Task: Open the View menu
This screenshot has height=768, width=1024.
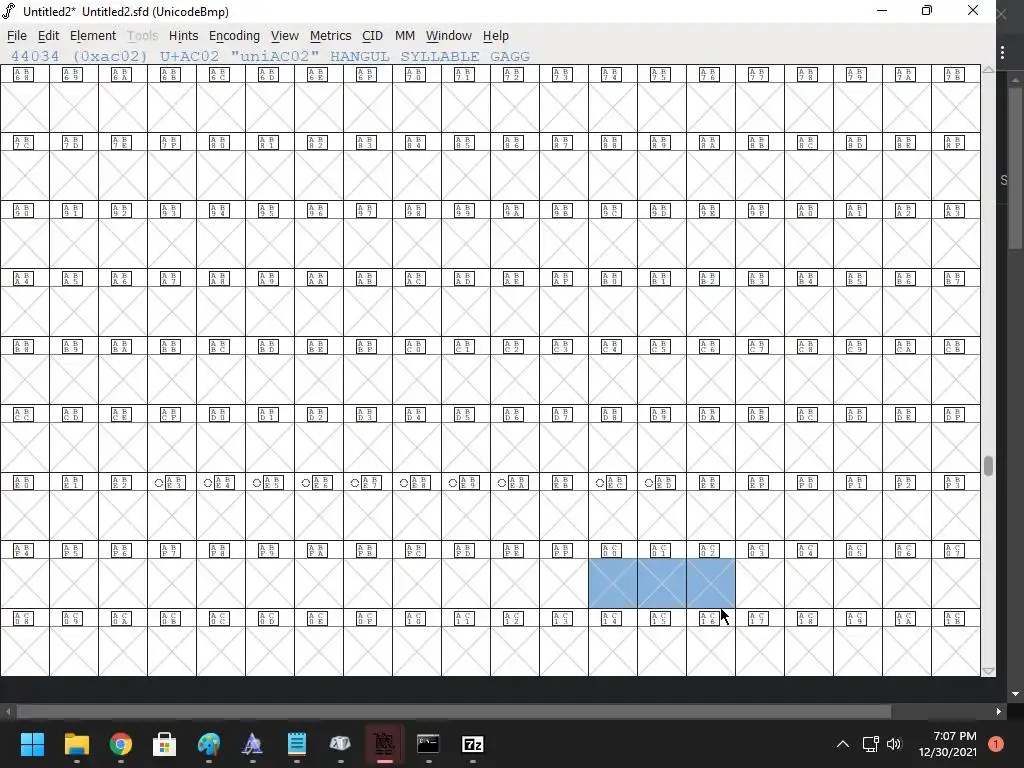Action: tap(285, 36)
